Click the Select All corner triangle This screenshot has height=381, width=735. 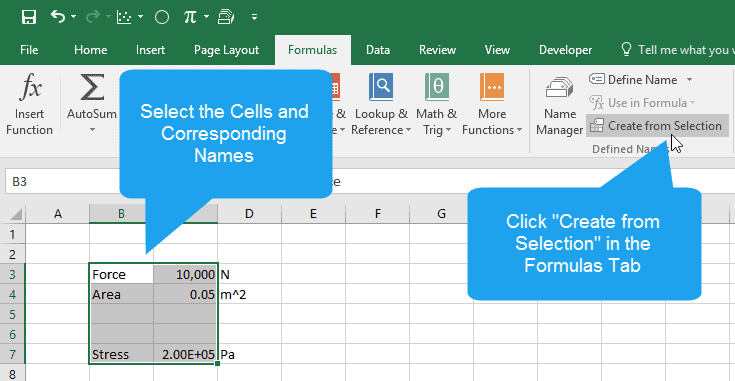(x=15, y=214)
